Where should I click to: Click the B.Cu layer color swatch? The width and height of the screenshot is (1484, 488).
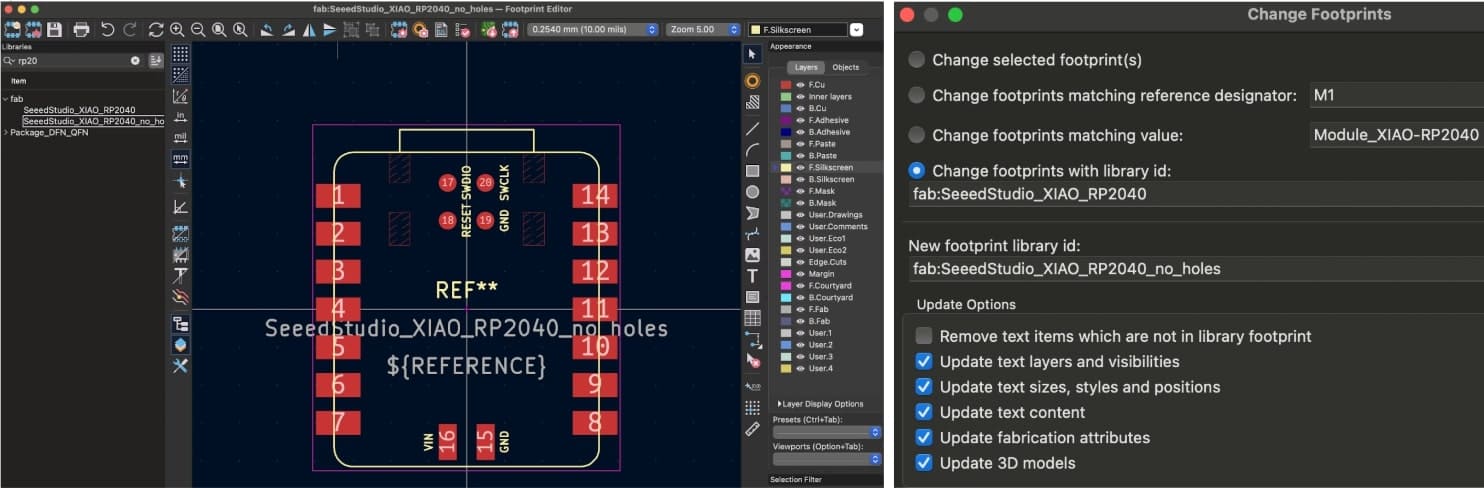click(x=786, y=108)
